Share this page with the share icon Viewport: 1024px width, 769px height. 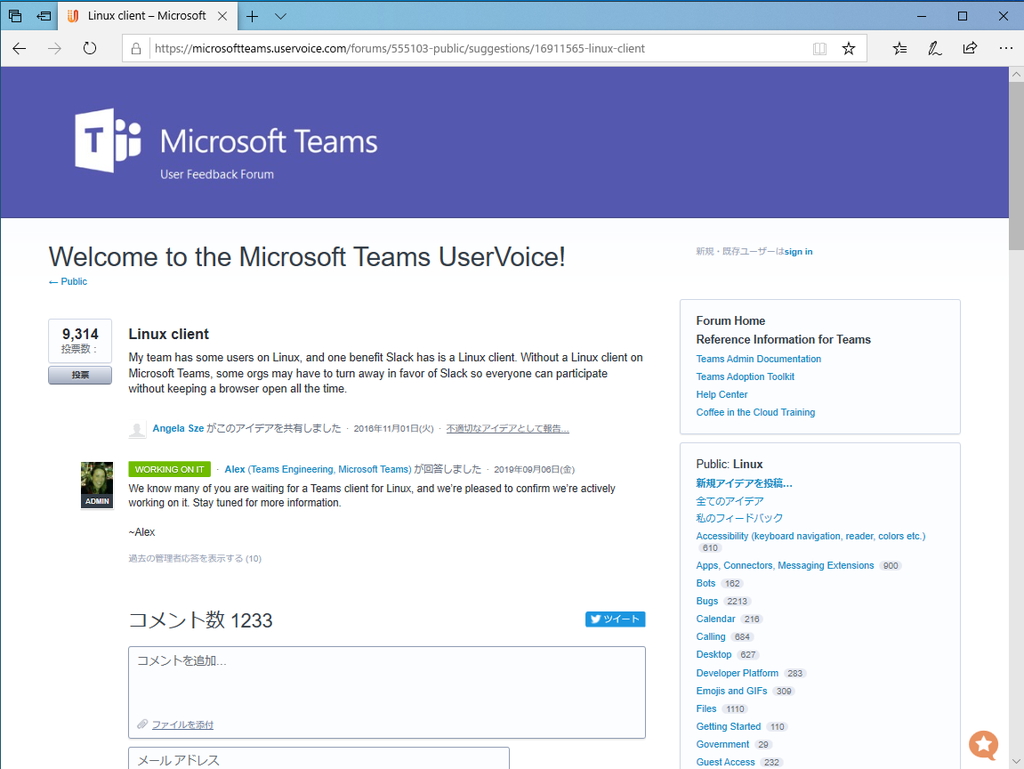[969, 48]
